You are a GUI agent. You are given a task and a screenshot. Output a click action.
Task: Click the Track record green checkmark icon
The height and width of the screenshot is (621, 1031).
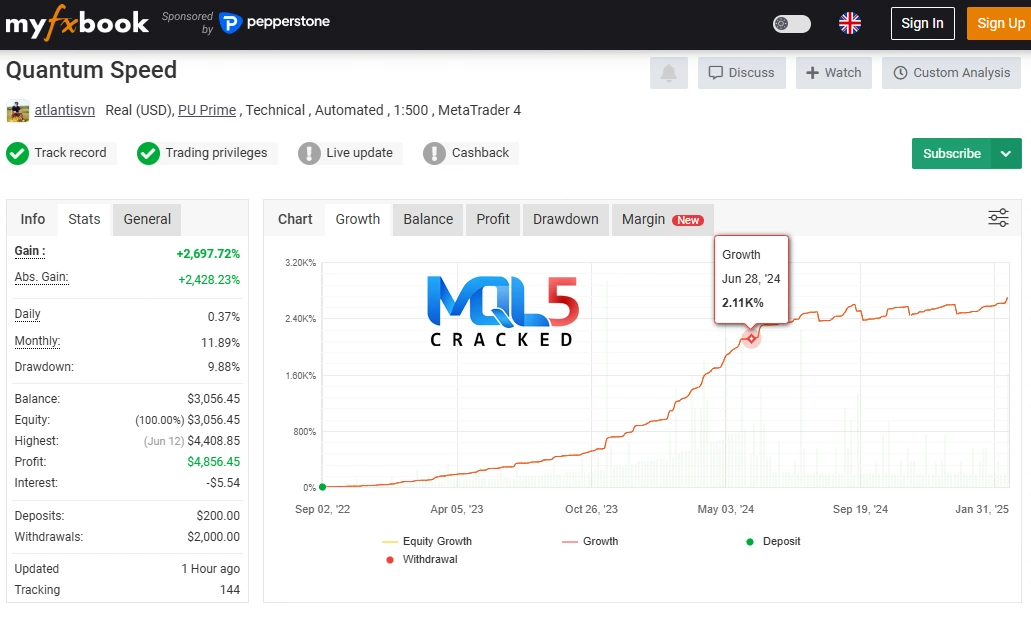[17, 153]
